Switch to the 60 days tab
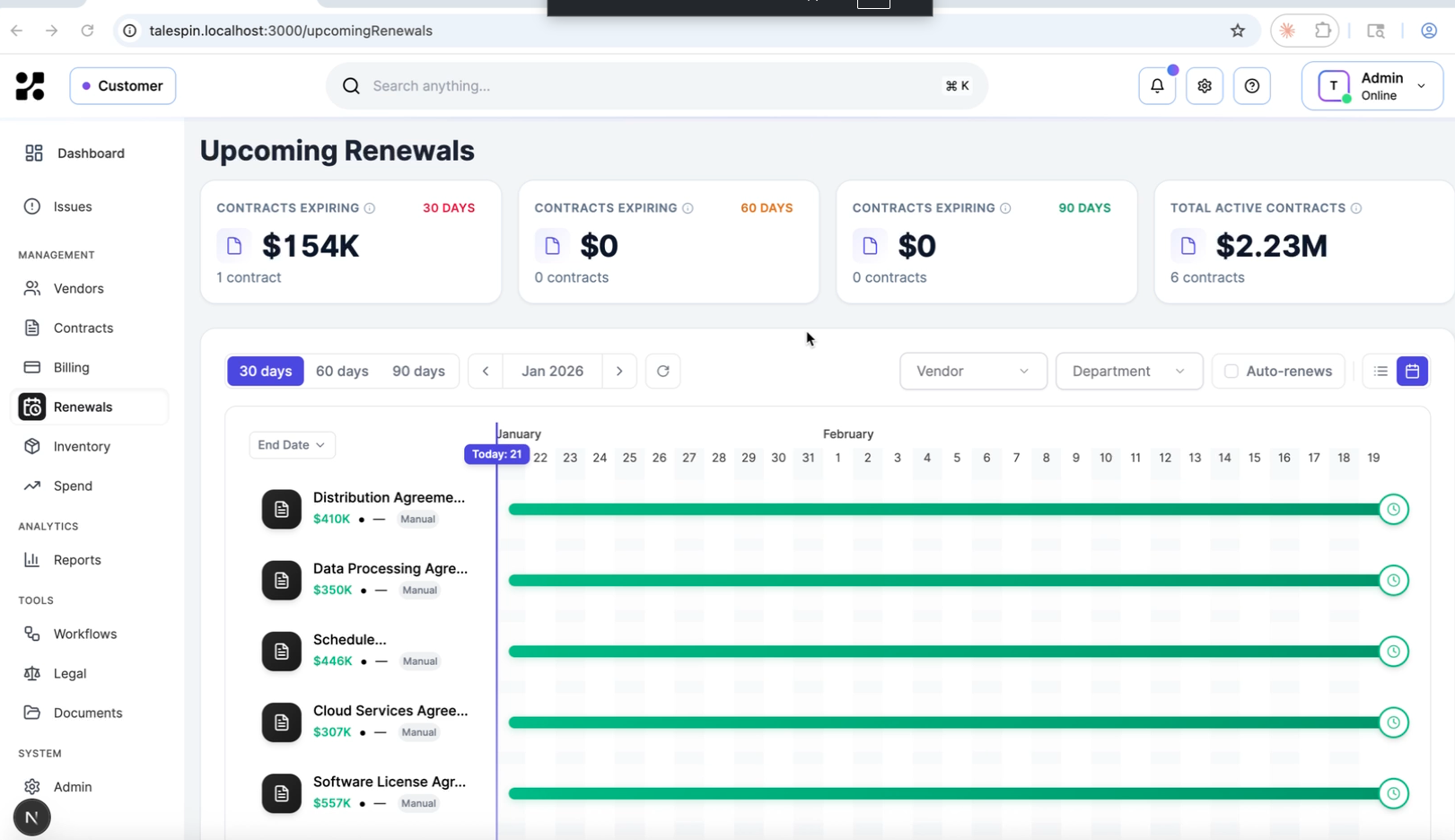 pos(342,371)
